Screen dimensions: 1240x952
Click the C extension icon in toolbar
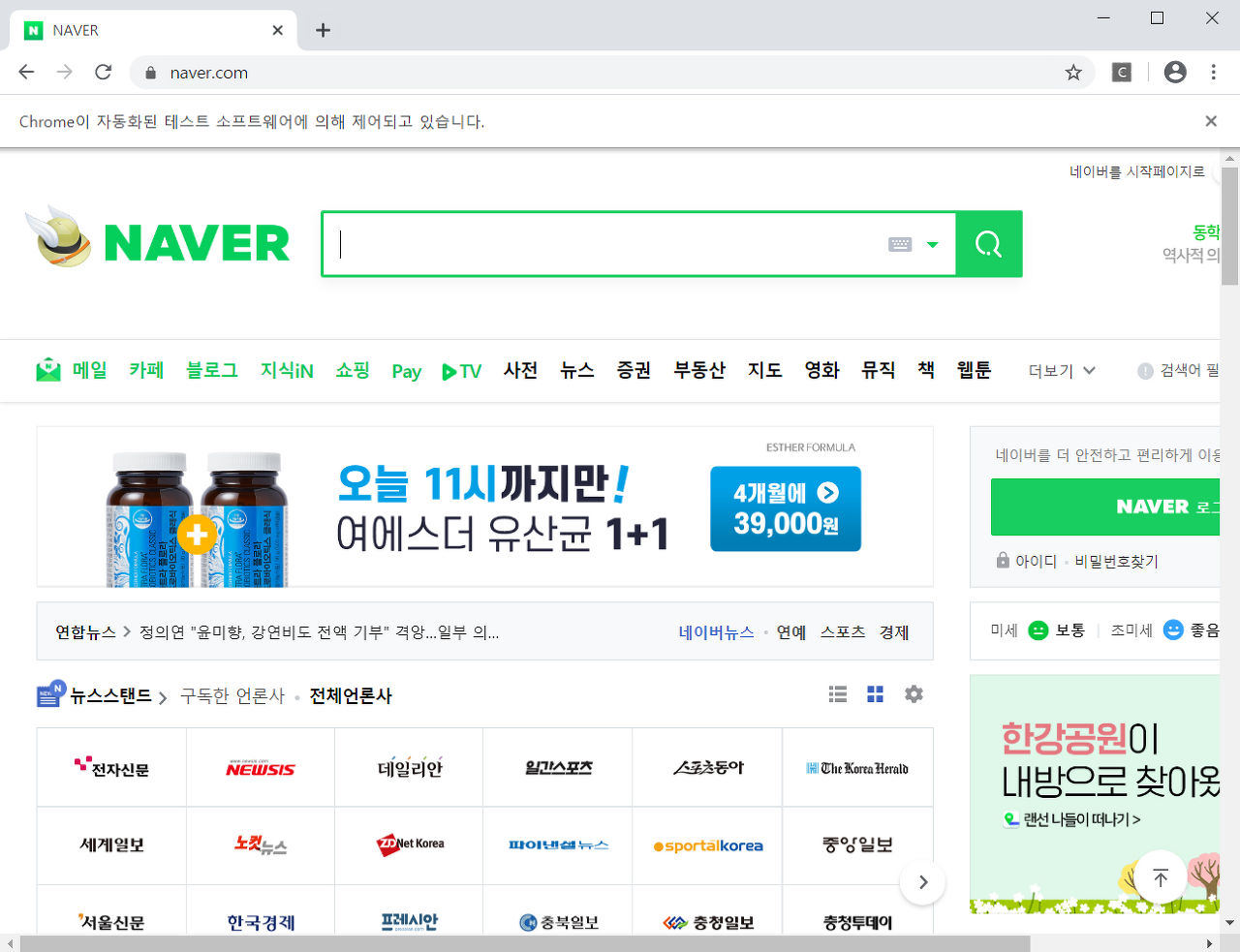[x=1122, y=72]
